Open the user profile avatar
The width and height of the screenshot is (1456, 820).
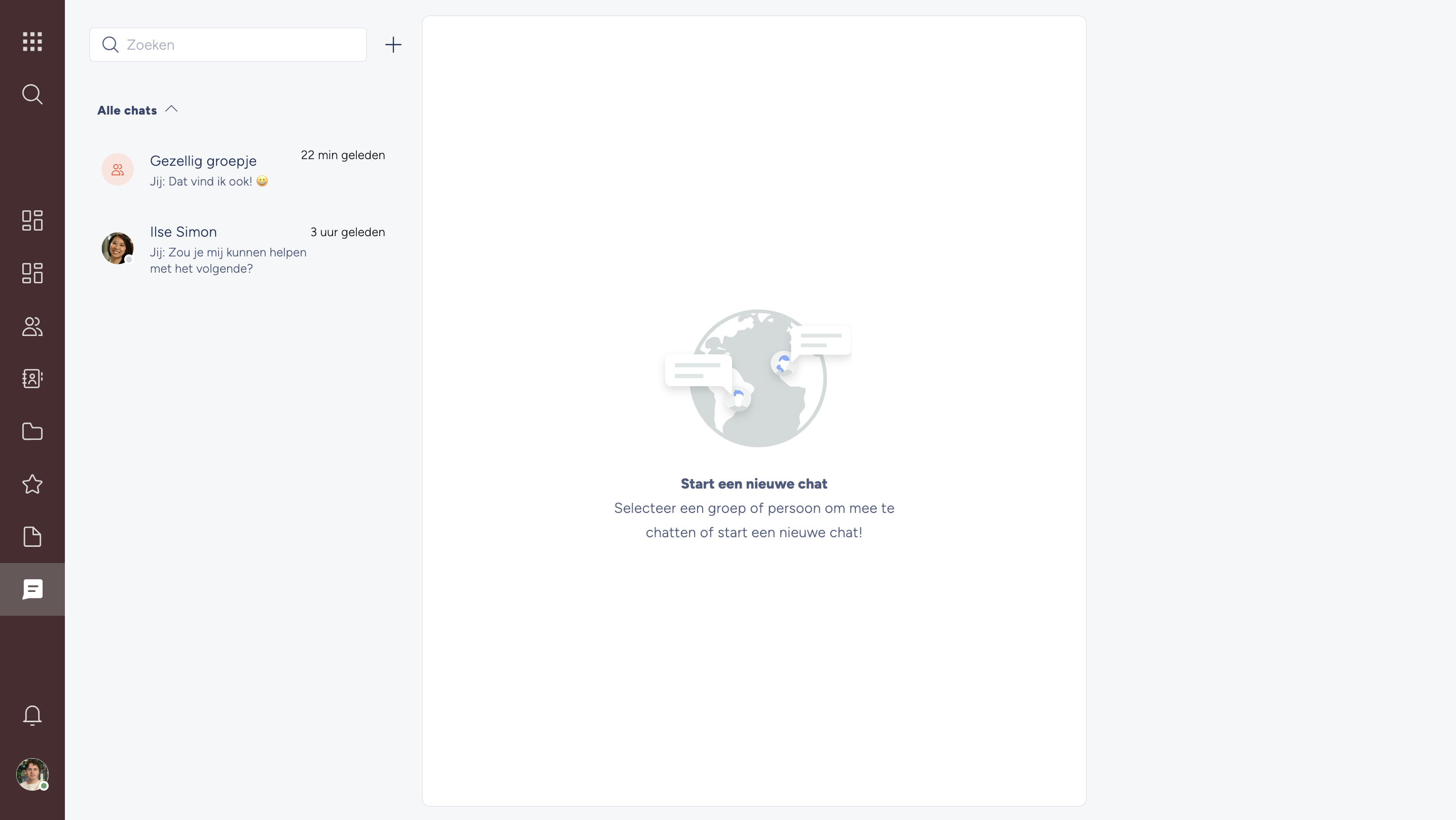pyautogui.click(x=32, y=774)
